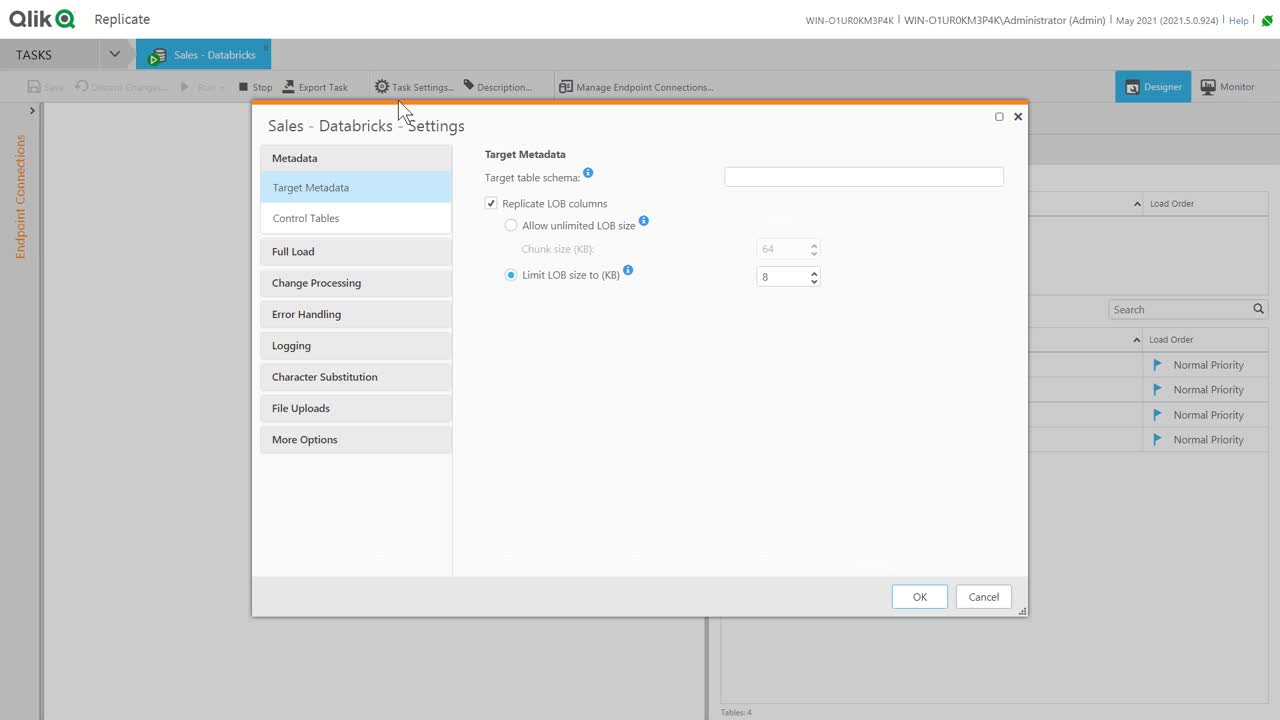Viewport: 1280px width, 720px height.
Task: Increase the Limit LOB size value
Action: [x=814, y=273]
